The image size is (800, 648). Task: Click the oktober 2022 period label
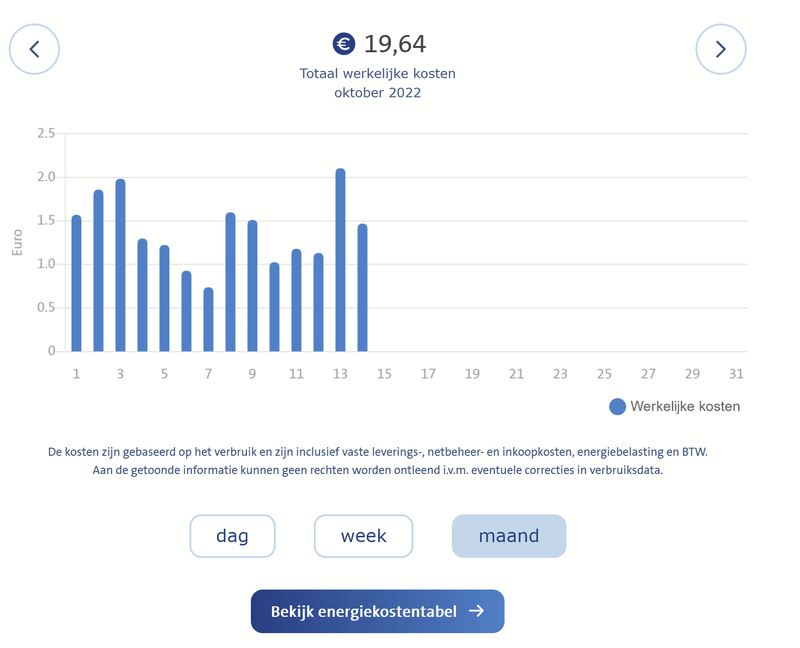pos(378,93)
